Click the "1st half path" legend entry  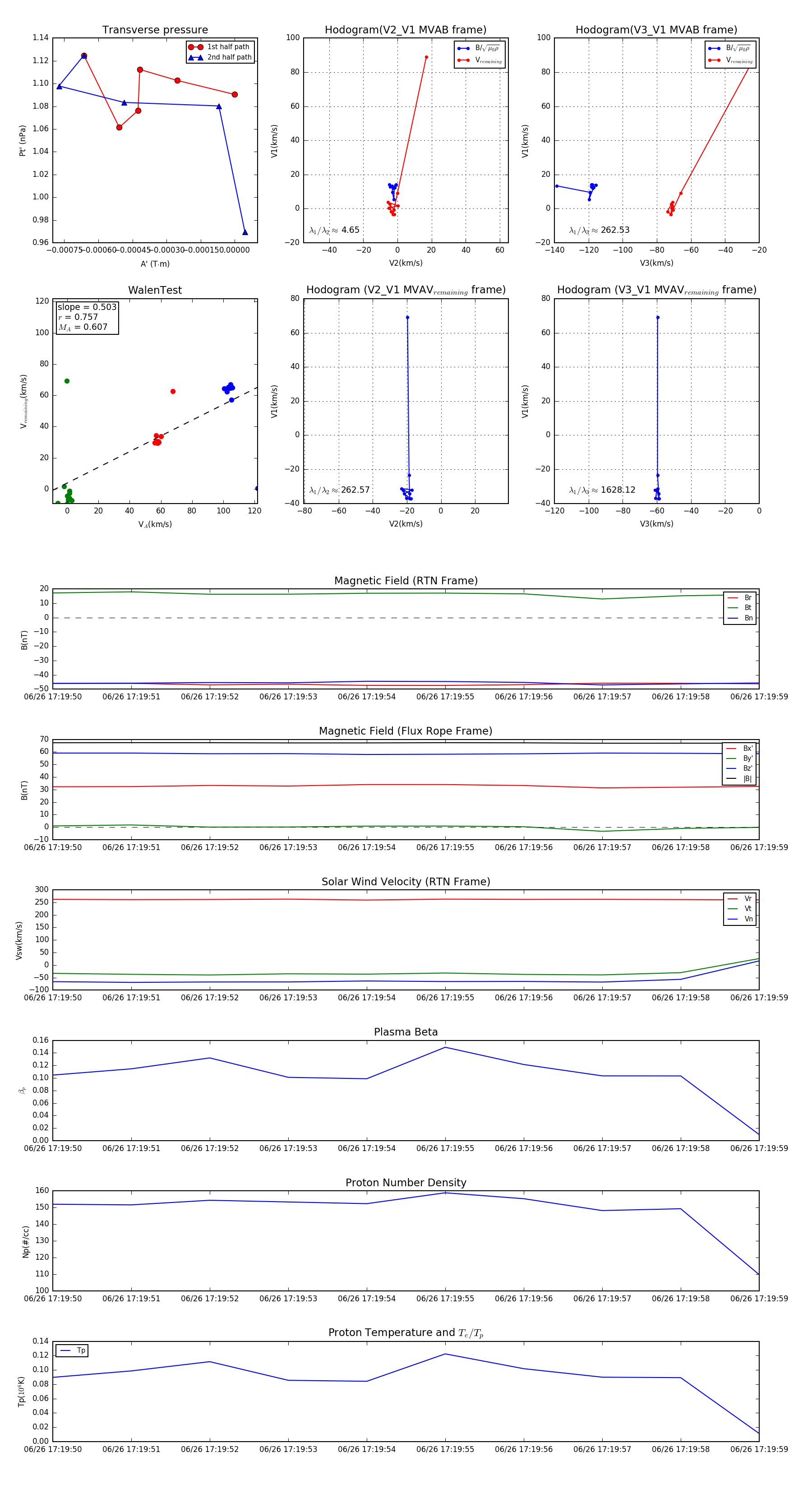pyautogui.click(x=228, y=47)
